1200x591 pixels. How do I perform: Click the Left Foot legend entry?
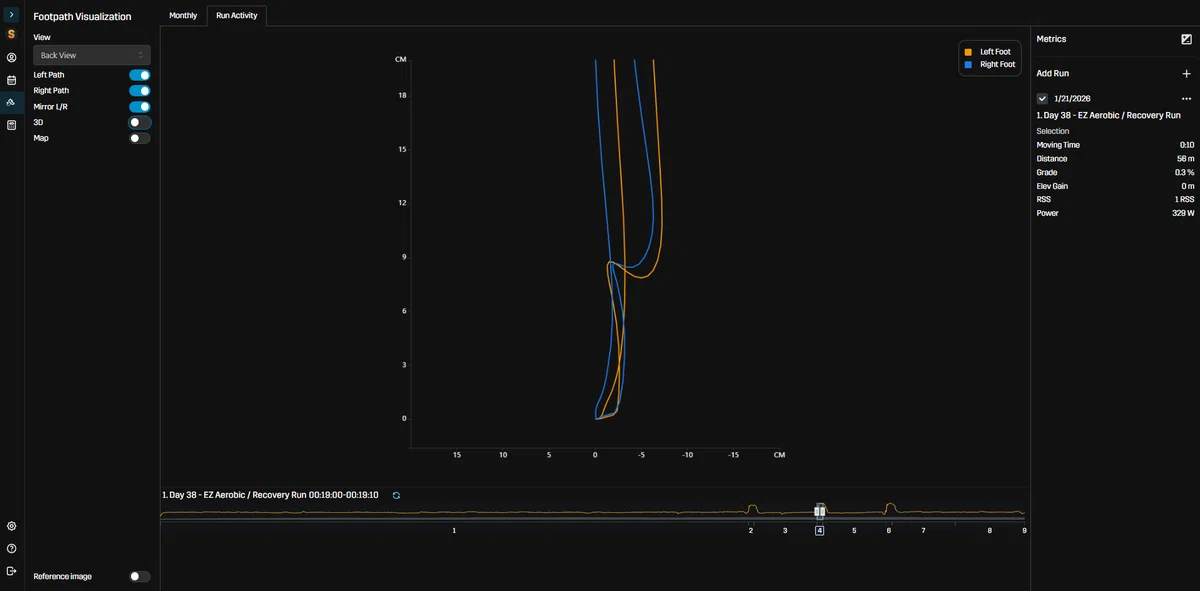(x=988, y=52)
